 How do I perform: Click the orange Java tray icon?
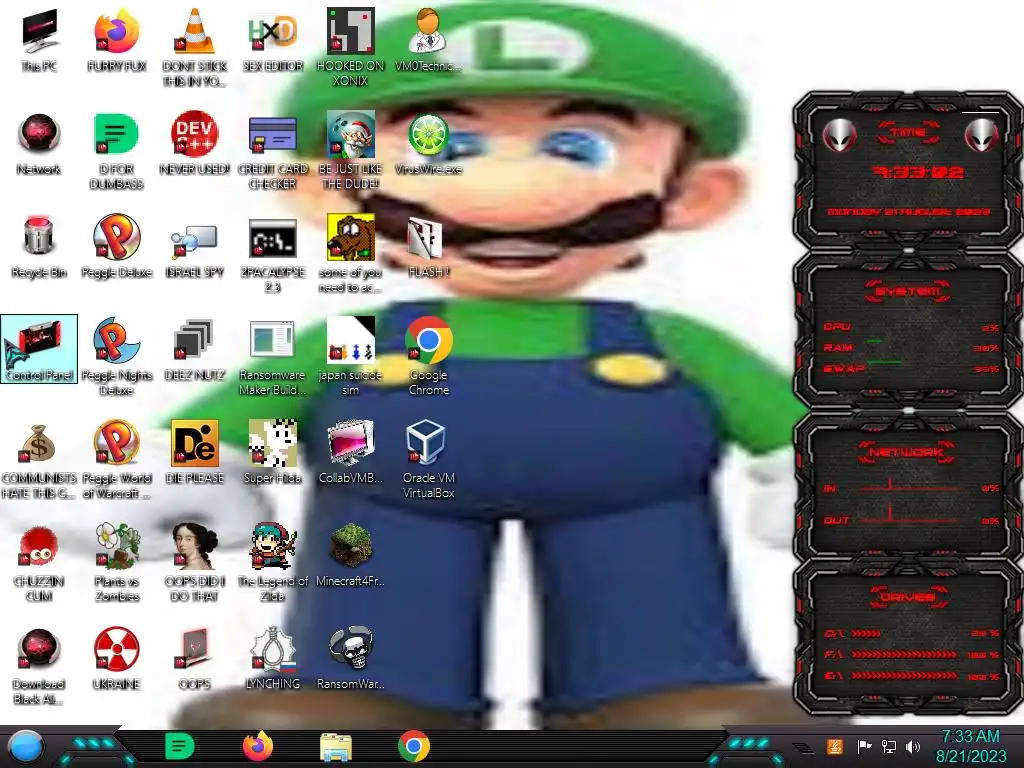835,746
